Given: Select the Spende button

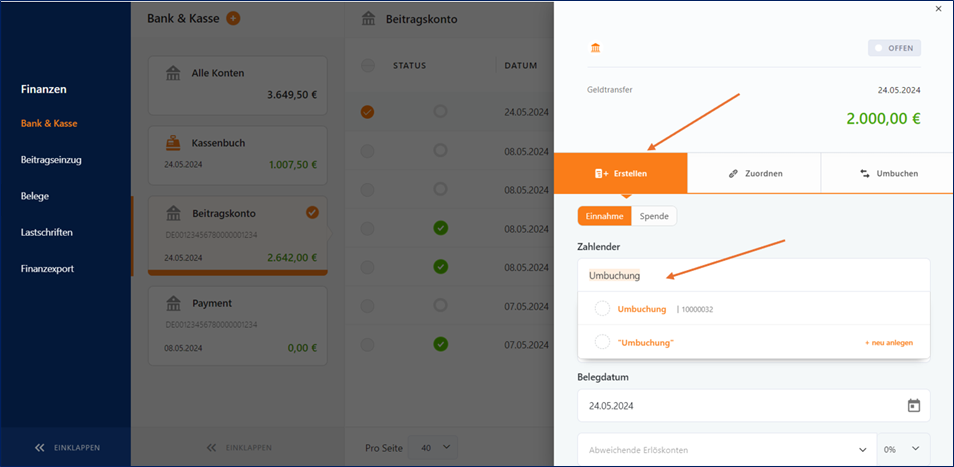Looking at the screenshot, I should (654, 216).
